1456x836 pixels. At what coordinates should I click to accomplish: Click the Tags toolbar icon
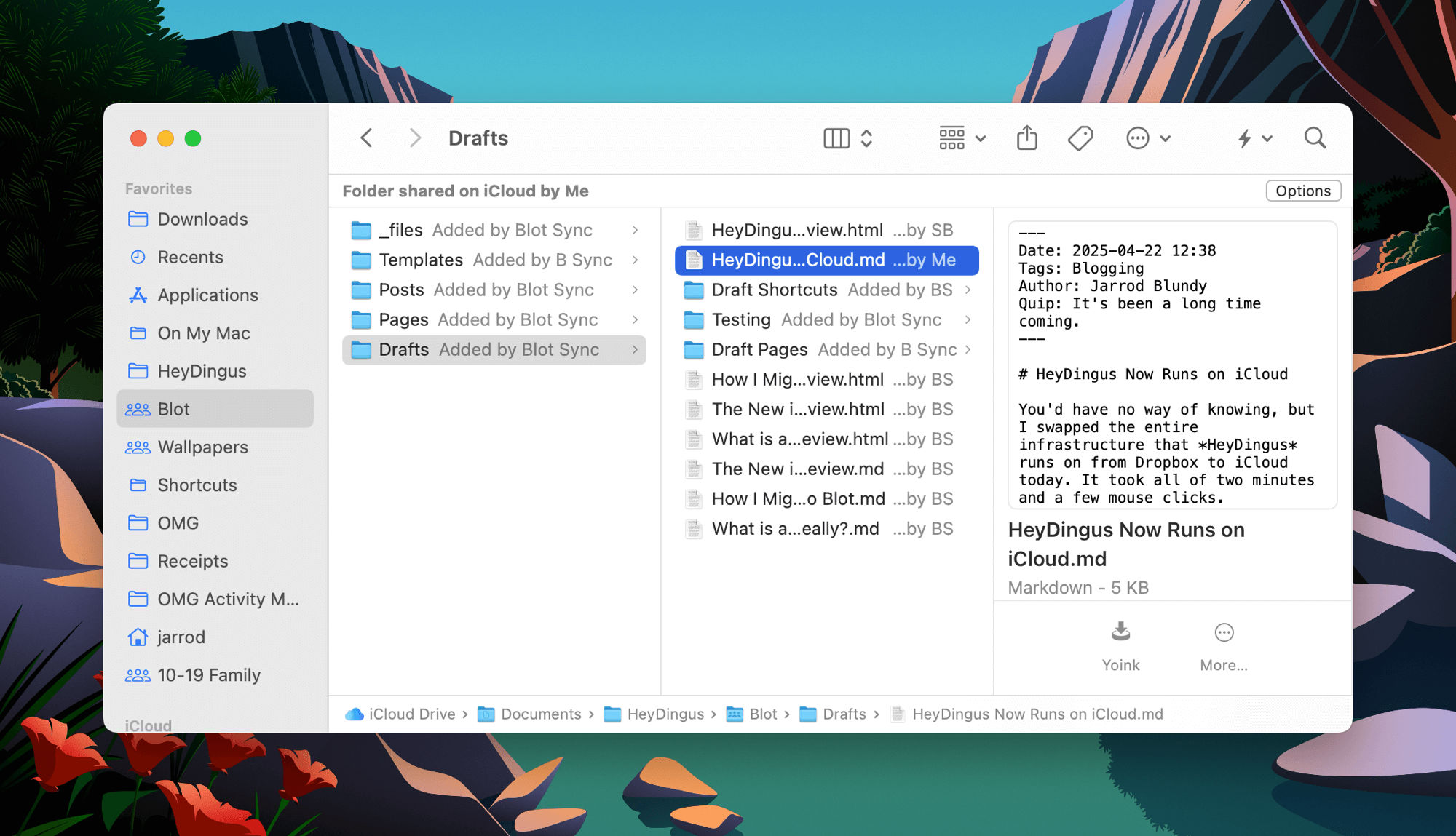pyautogui.click(x=1080, y=138)
